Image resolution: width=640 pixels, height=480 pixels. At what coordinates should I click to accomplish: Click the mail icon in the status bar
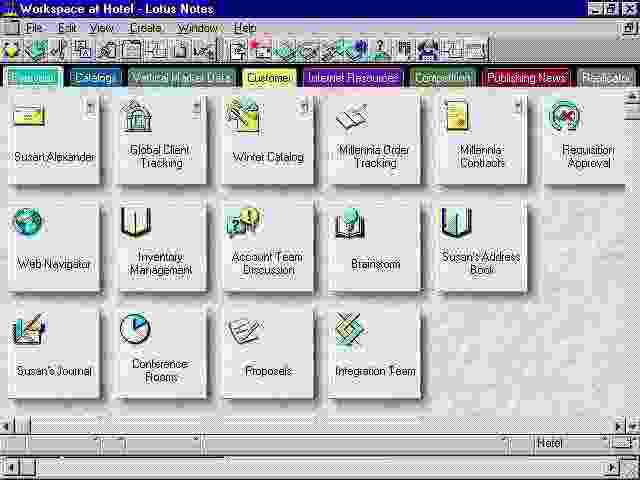tap(623, 443)
